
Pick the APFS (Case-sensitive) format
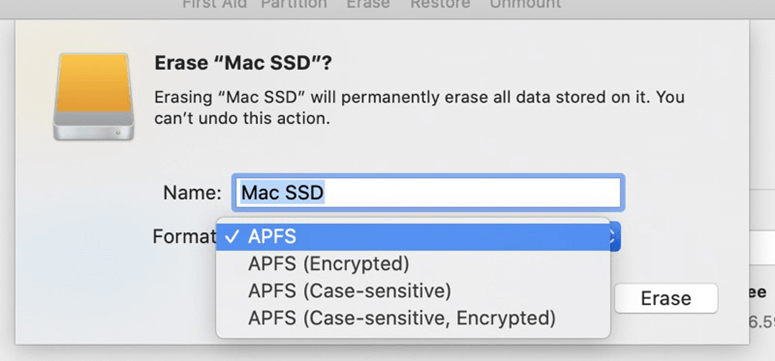pyautogui.click(x=413, y=291)
